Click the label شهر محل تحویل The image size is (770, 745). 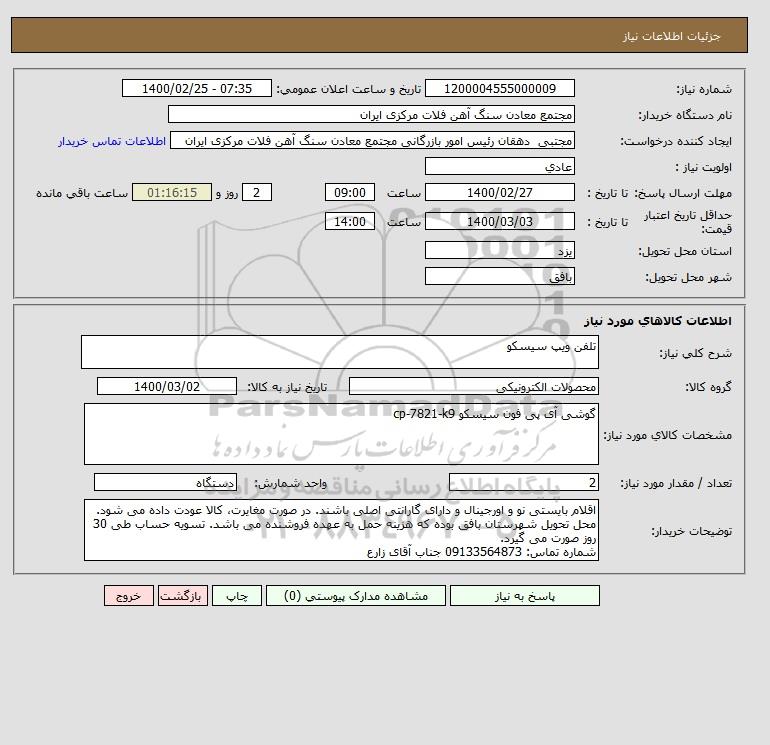[688, 277]
